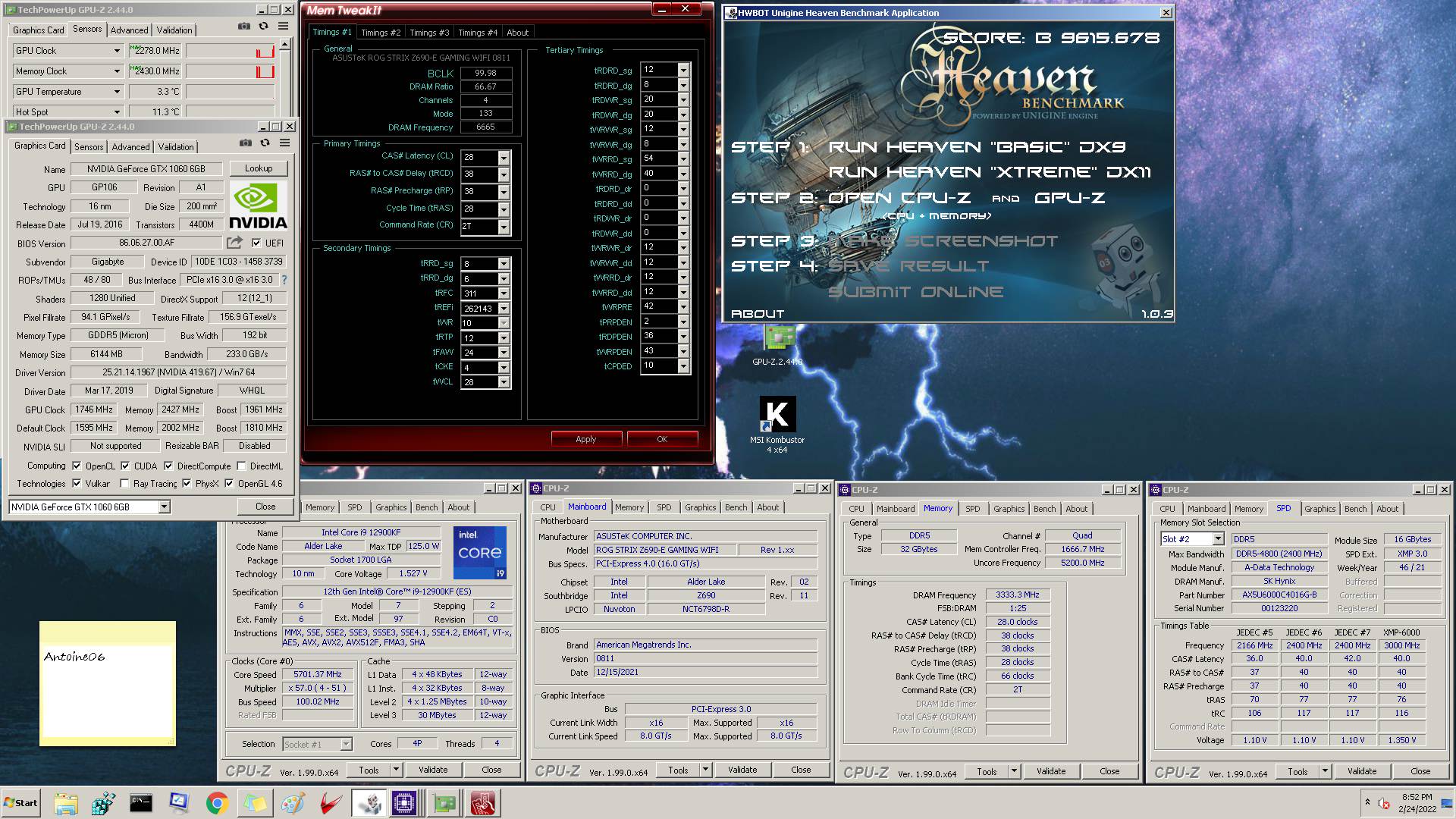Open the tRFC dropdown in Mem TweakIt
Viewport: 1456px width, 819px height.
pos(504,293)
